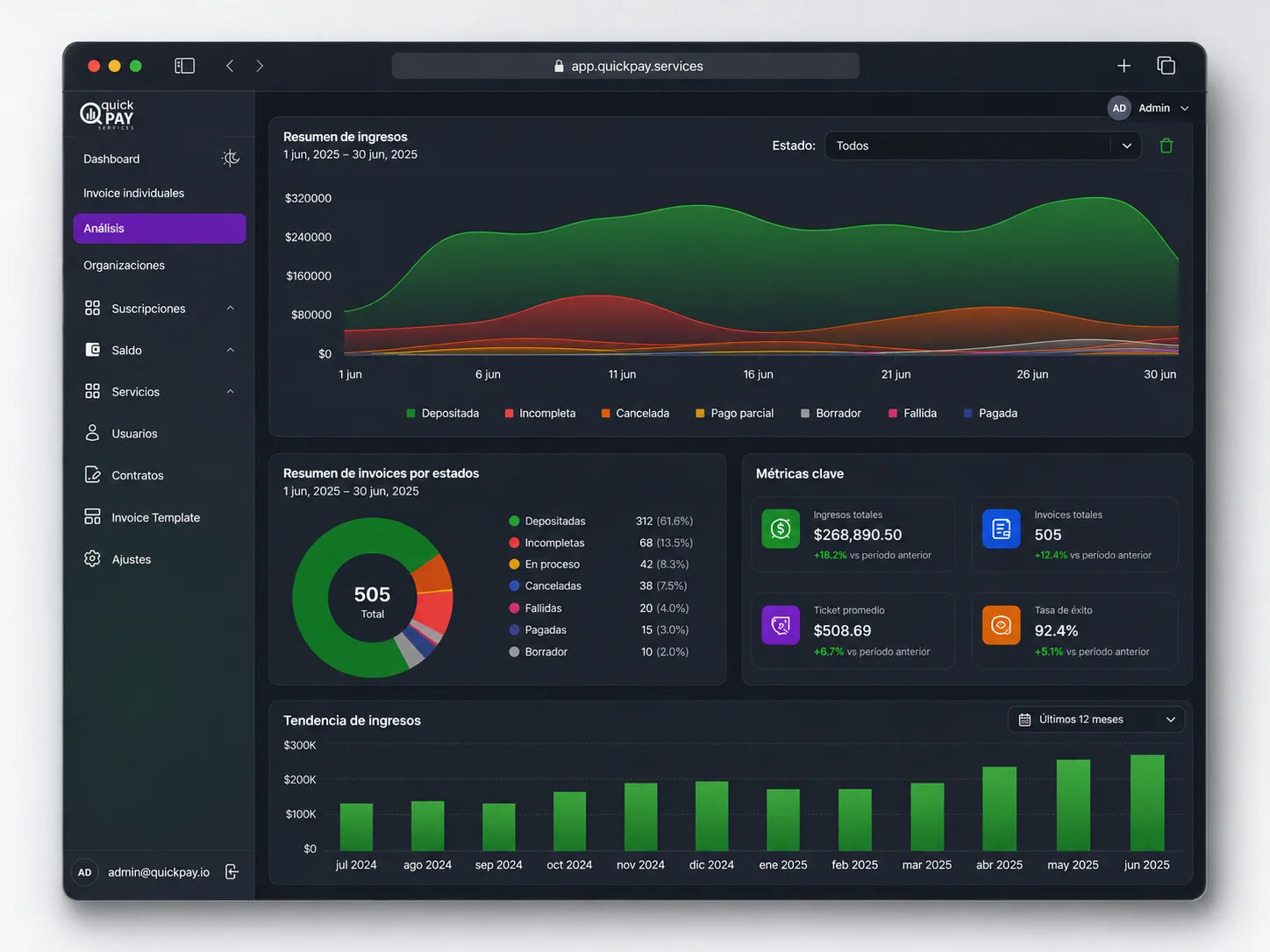Toggle Depositada series in chart legend
Viewport: 1270px width, 952px height.
443,413
